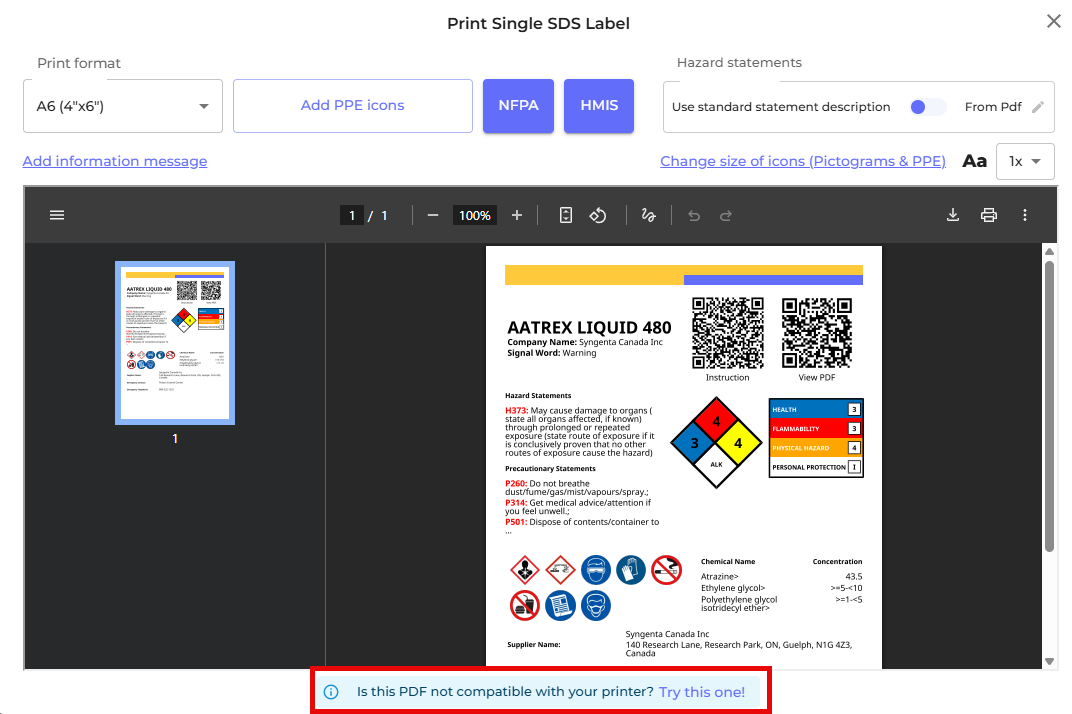
Task: Click the H373 hazard statement code
Action: point(516,411)
